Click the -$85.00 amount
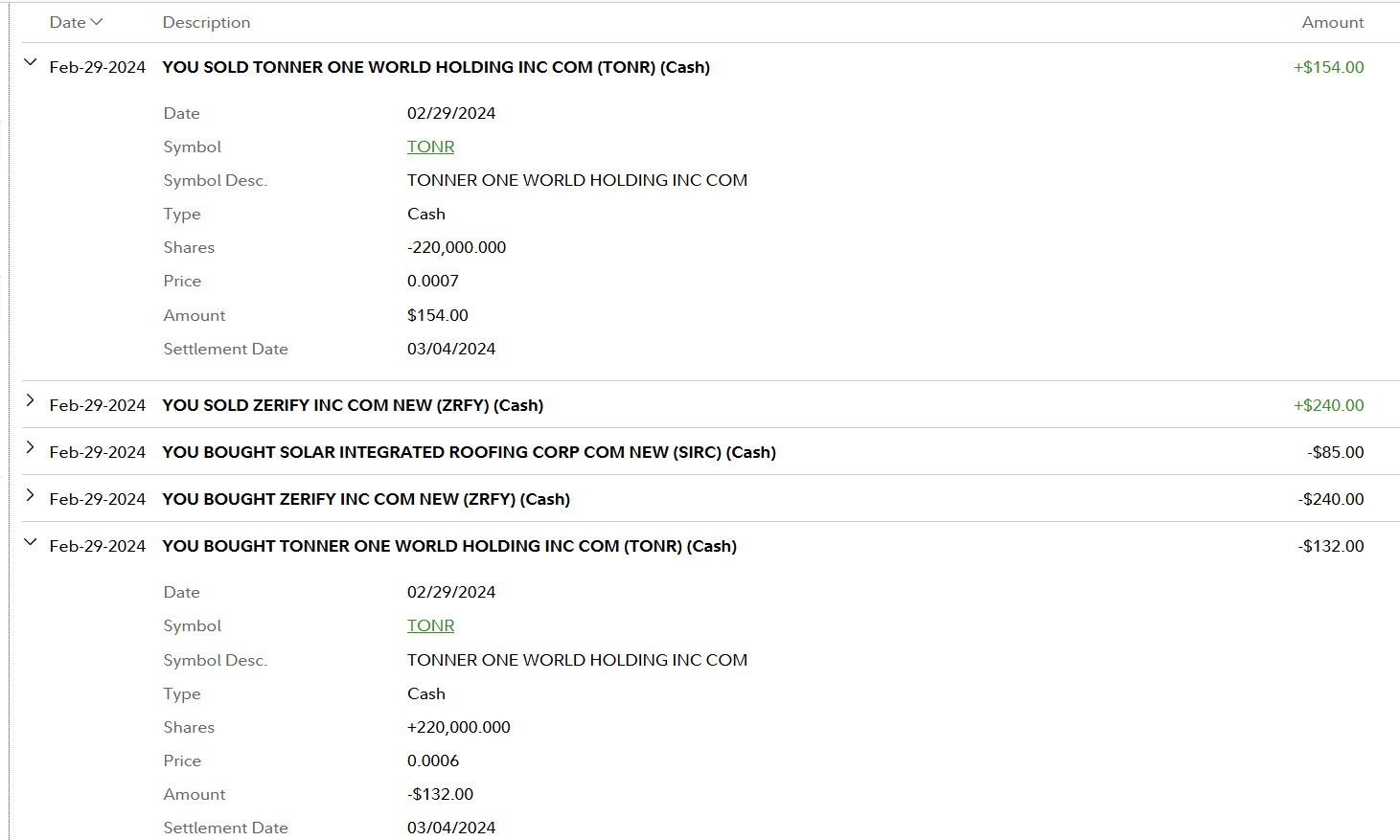1400x840 pixels. (1335, 452)
